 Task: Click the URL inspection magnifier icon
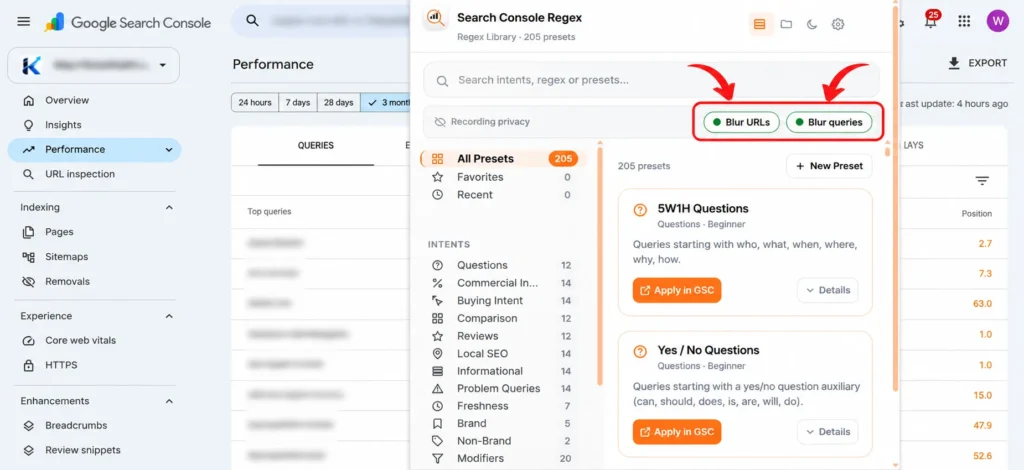[x=28, y=174]
